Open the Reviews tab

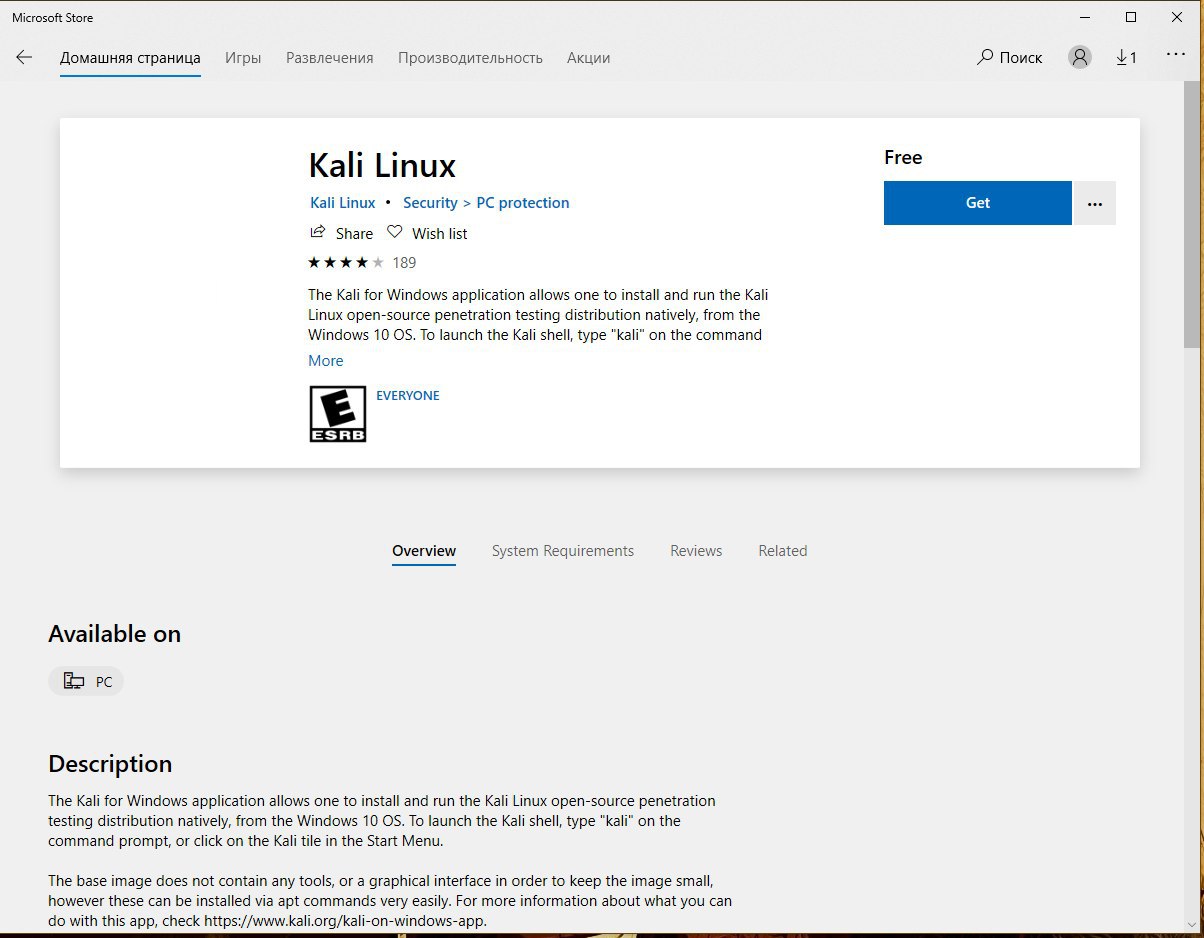click(696, 551)
